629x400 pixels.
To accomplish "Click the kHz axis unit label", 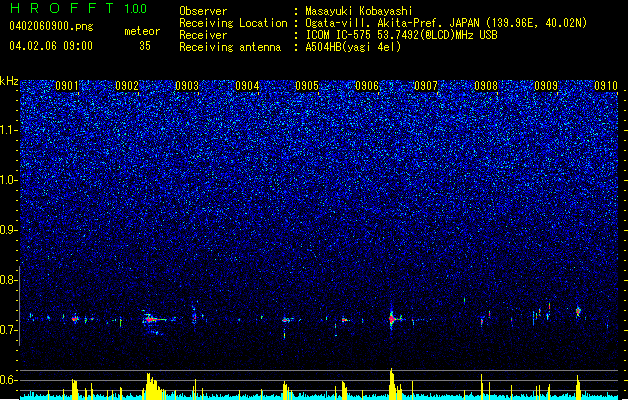I will (x=9, y=81).
